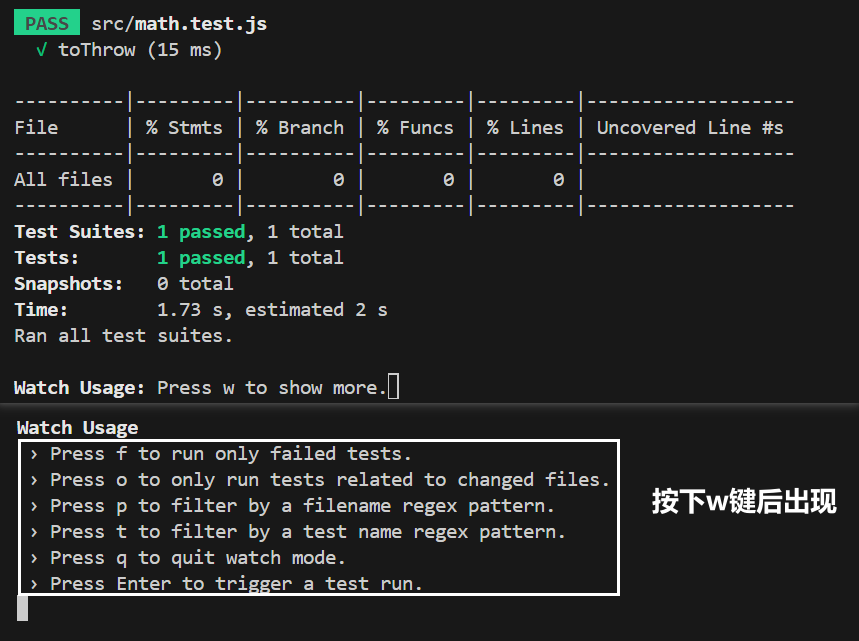This screenshot has width=859, height=641.
Task: Click the Snapshots: 0 total line
Action: (x=123, y=284)
